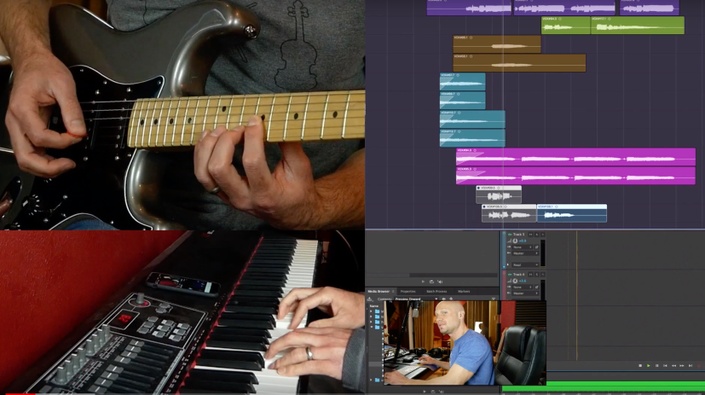Click the green Play button in transport
Image resolution: width=705 pixels, height=395 pixels.
point(648,365)
